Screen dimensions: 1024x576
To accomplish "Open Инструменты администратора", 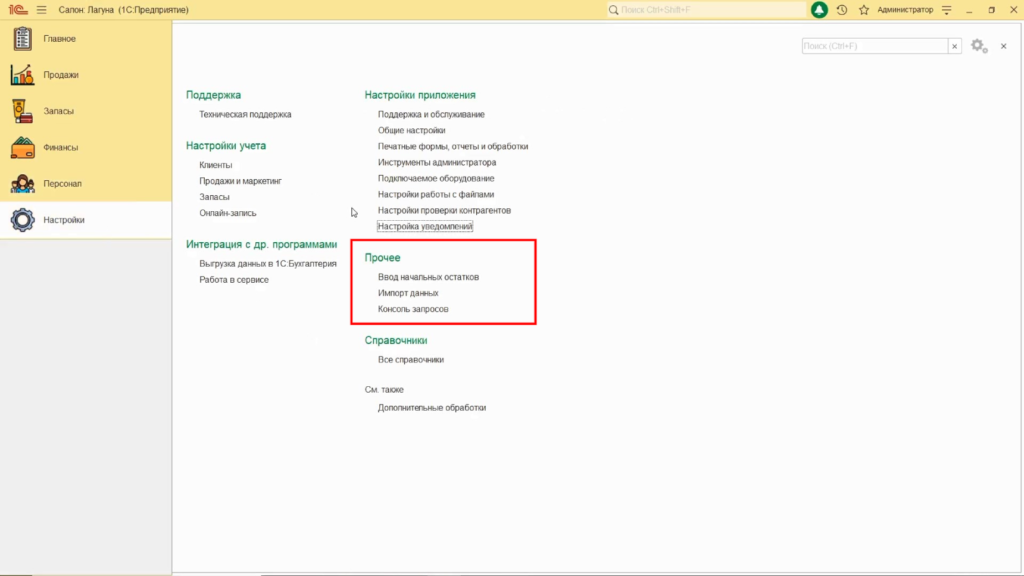I will click(x=437, y=162).
